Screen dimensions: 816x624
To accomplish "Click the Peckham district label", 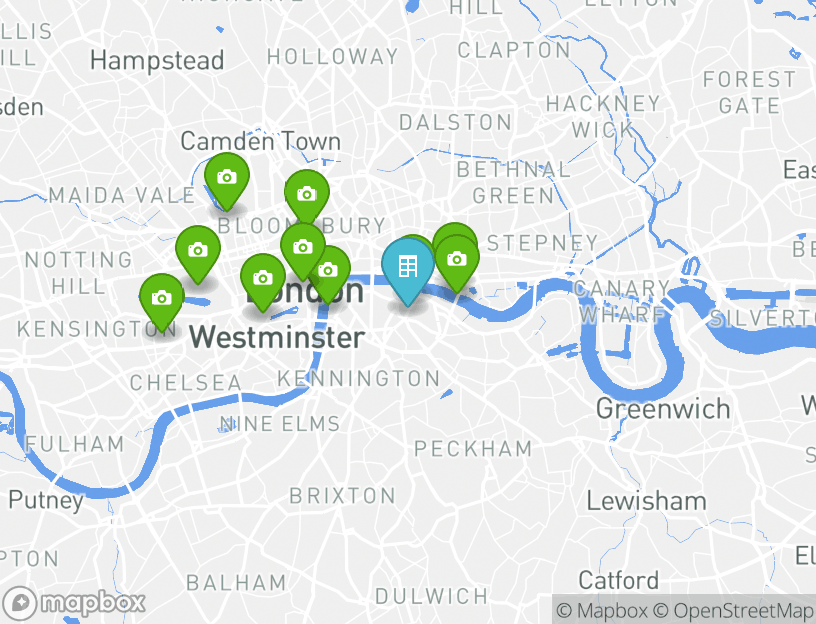I will pyautogui.click(x=473, y=449).
